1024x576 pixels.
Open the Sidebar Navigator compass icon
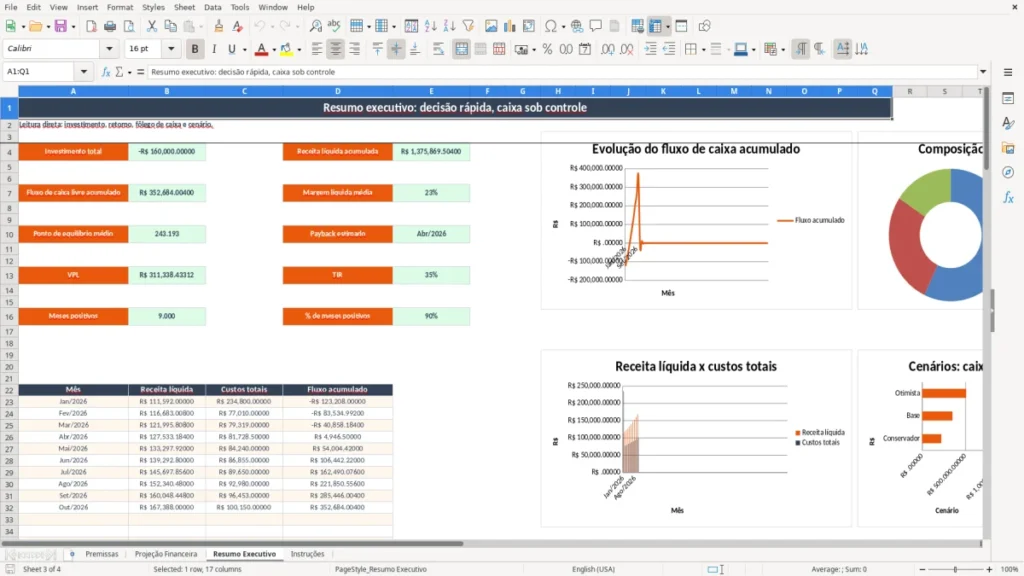coord(1008,172)
